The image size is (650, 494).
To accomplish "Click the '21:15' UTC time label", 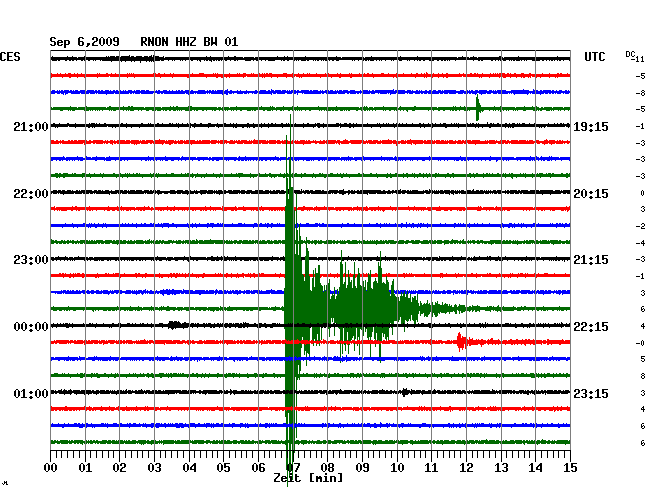I will (591, 260).
